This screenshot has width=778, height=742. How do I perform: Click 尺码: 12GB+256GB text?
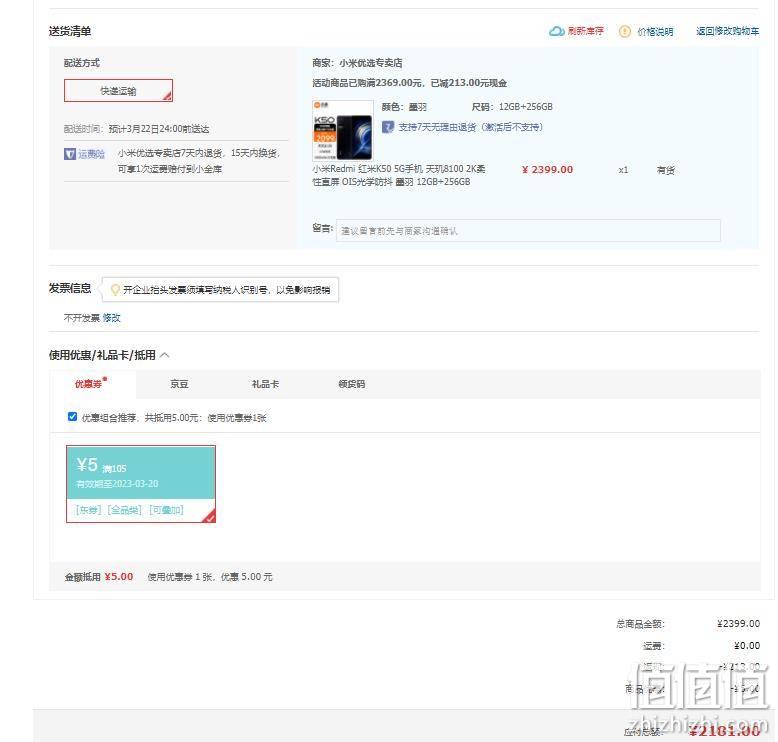tap(512, 107)
